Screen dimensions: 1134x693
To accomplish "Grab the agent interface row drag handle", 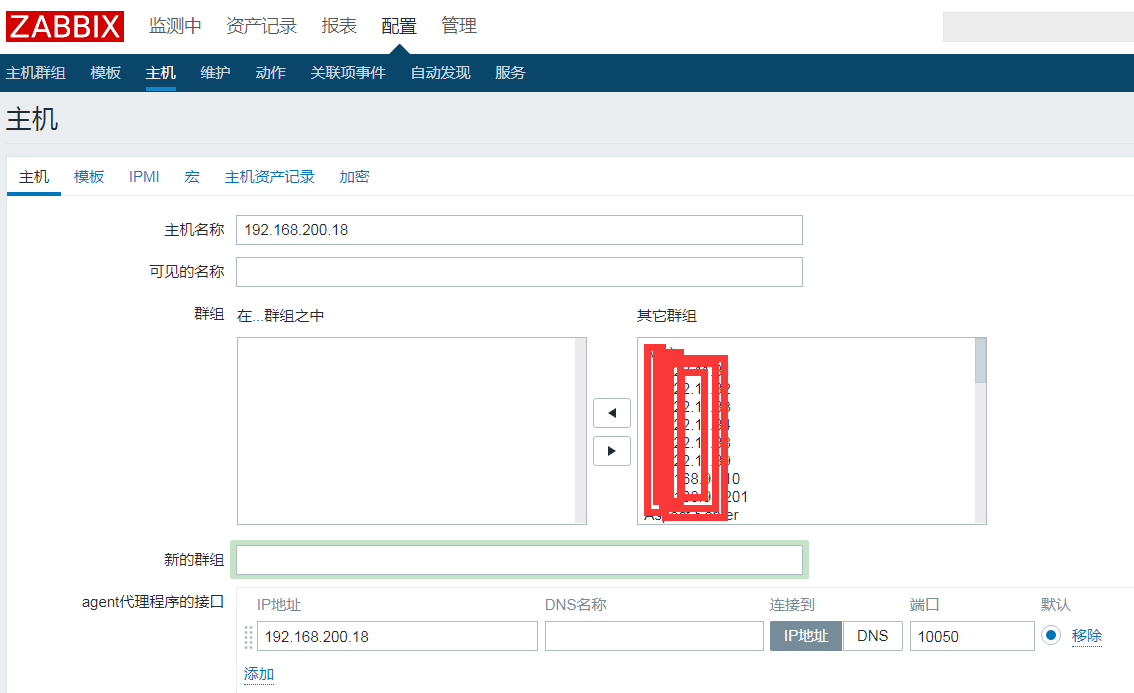I will click(x=248, y=637).
